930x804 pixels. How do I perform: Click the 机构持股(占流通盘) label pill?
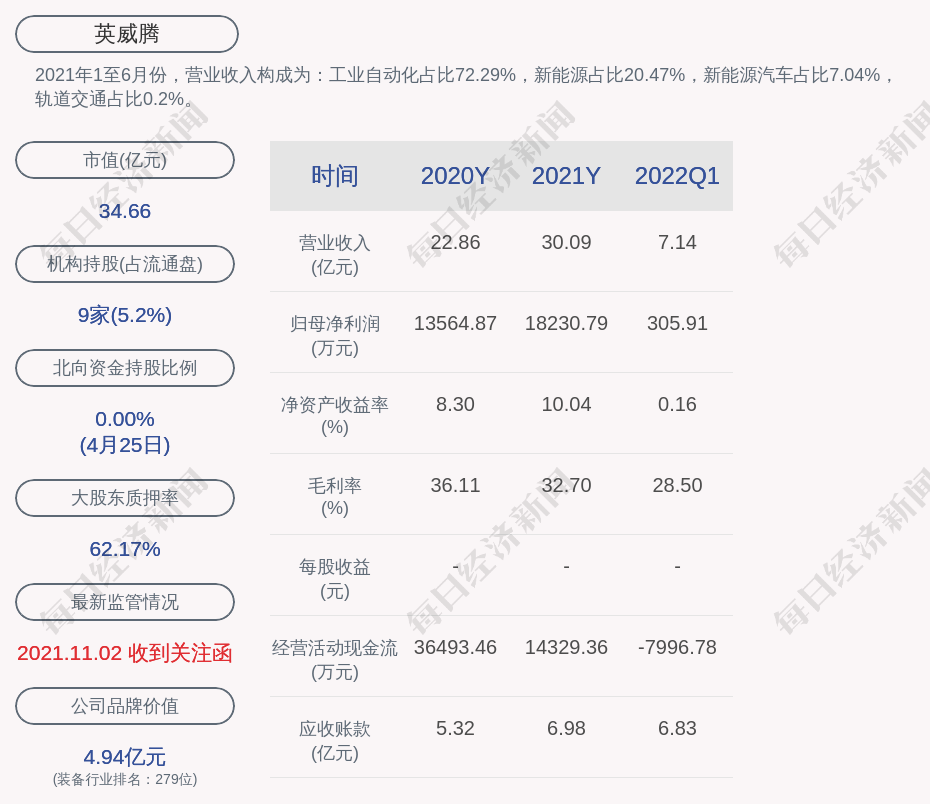[x=125, y=264]
